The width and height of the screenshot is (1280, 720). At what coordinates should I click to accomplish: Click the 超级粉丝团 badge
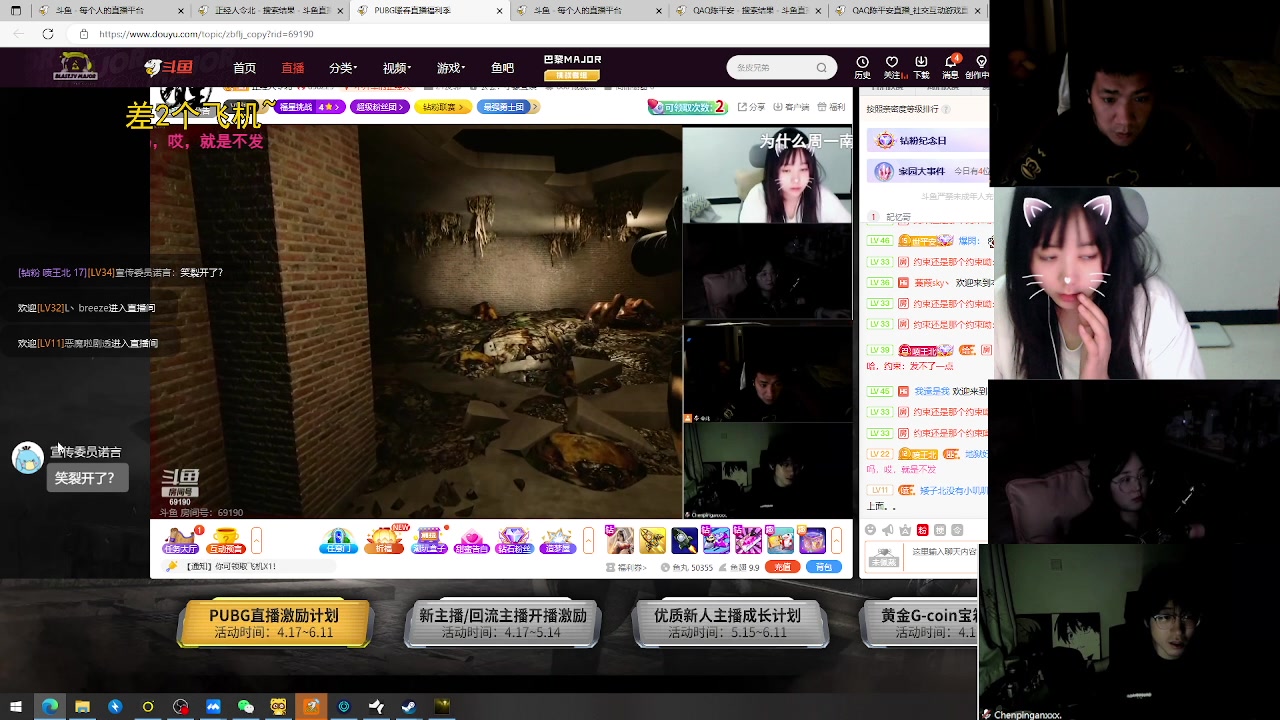pyautogui.click(x=380, y=107)
